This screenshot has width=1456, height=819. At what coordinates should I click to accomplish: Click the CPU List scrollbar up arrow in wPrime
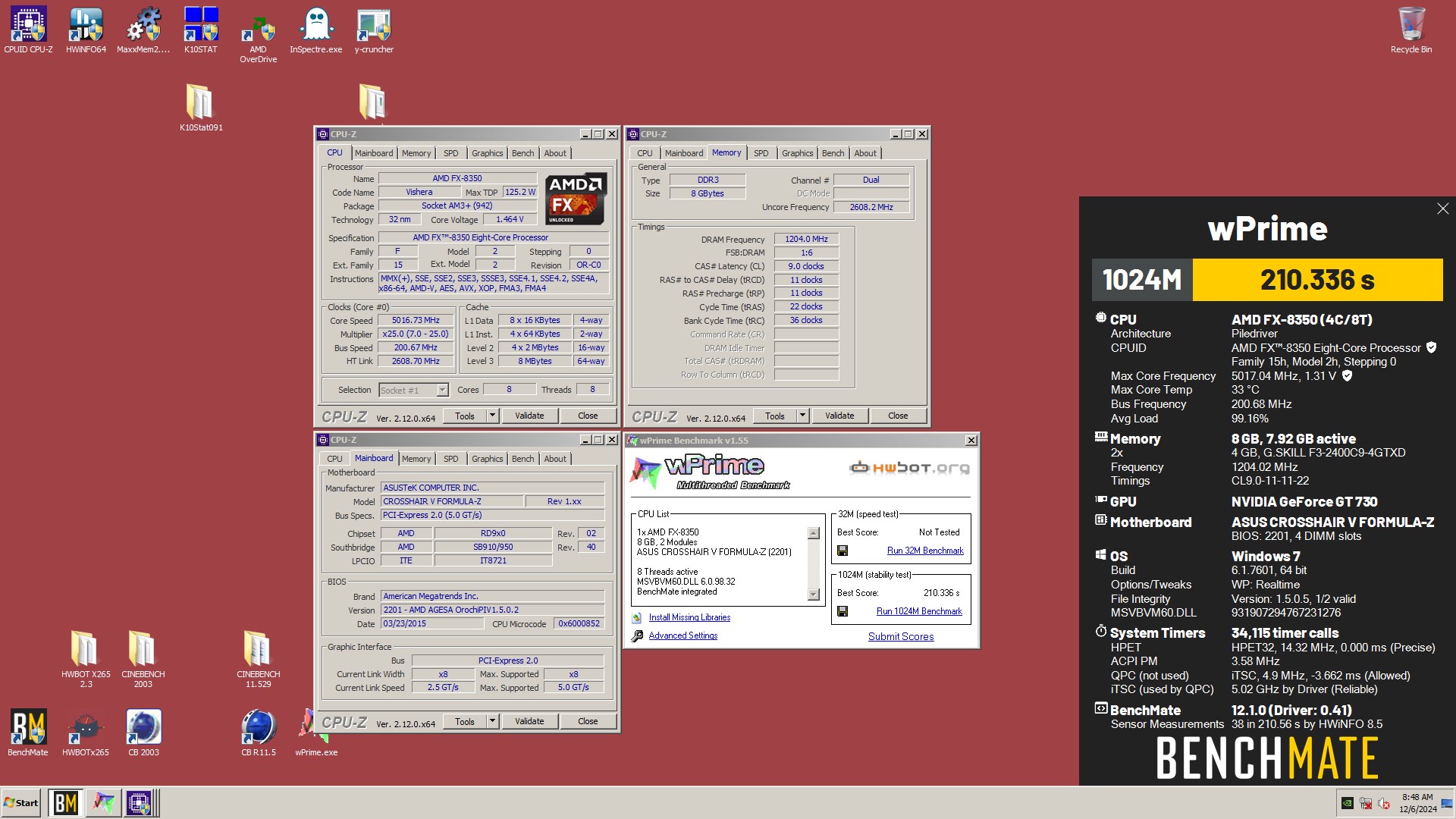click(x=814, y=533)
